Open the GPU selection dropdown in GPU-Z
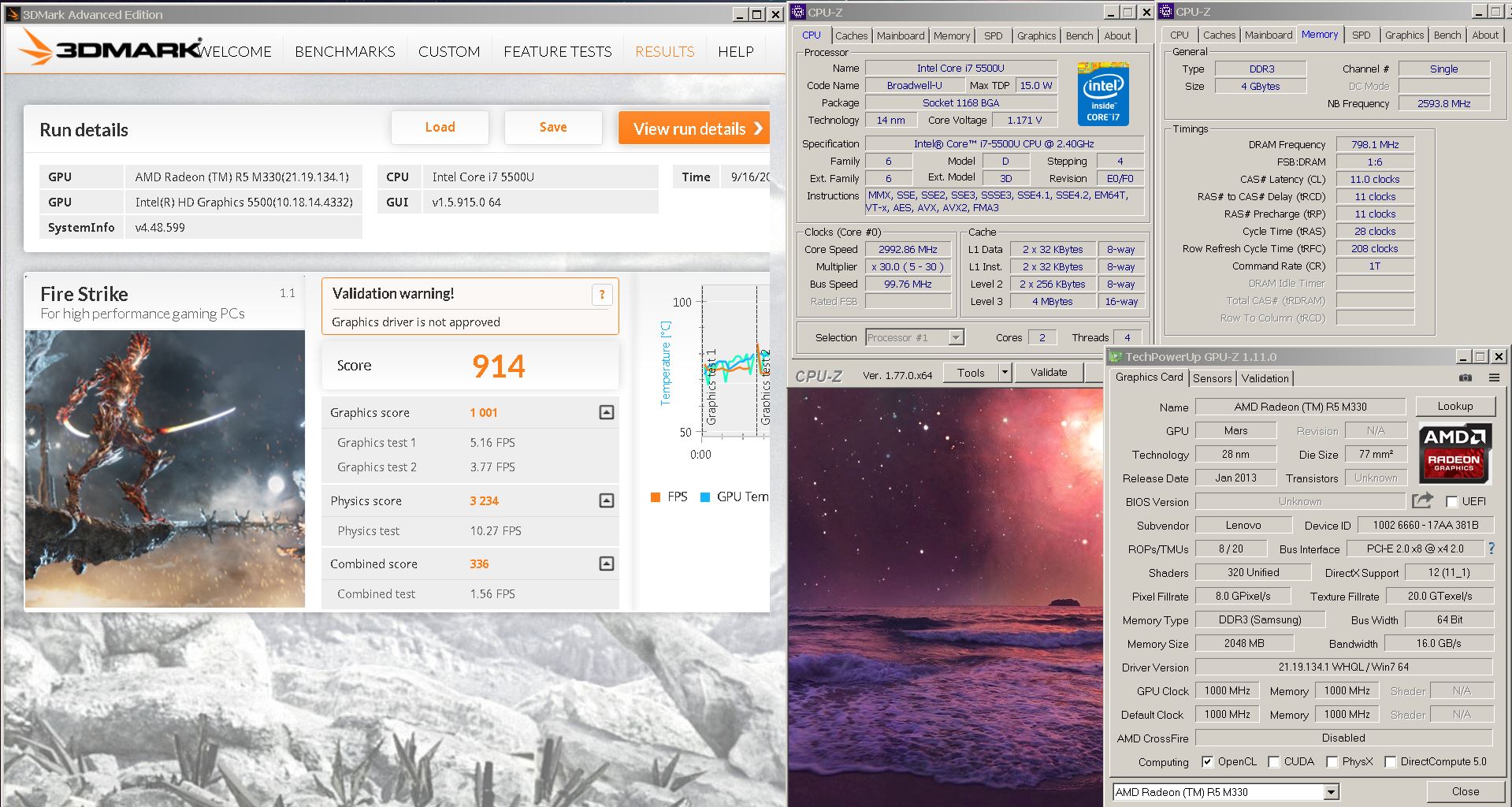The height and width of the screenshot is (807, 1512). point(1332,792)
